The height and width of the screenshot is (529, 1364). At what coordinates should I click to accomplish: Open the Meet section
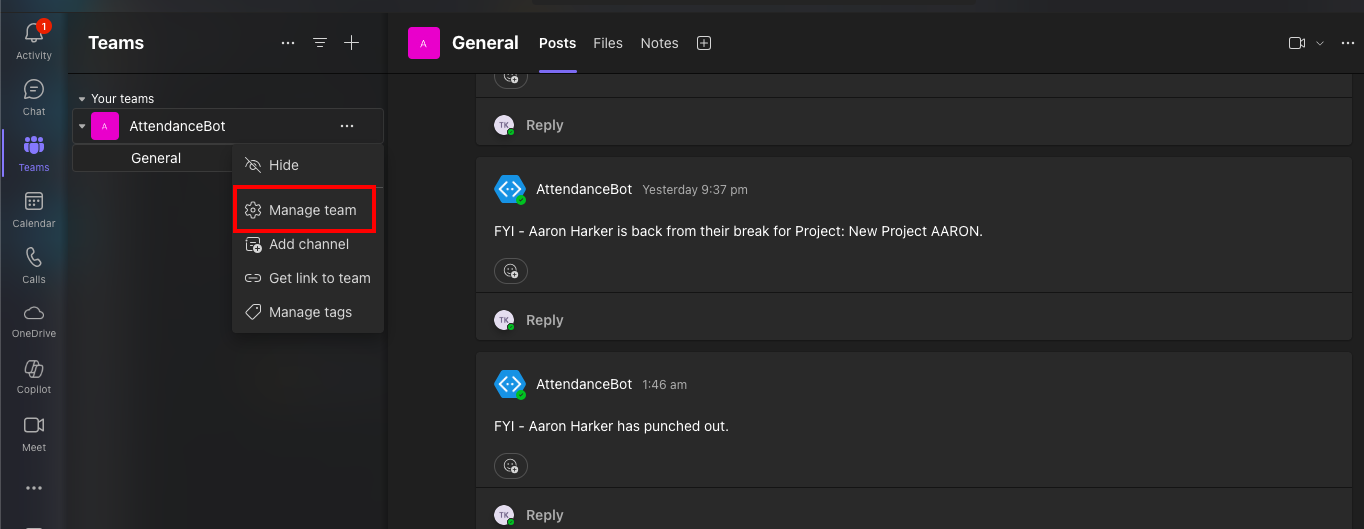tap(34, 433)
